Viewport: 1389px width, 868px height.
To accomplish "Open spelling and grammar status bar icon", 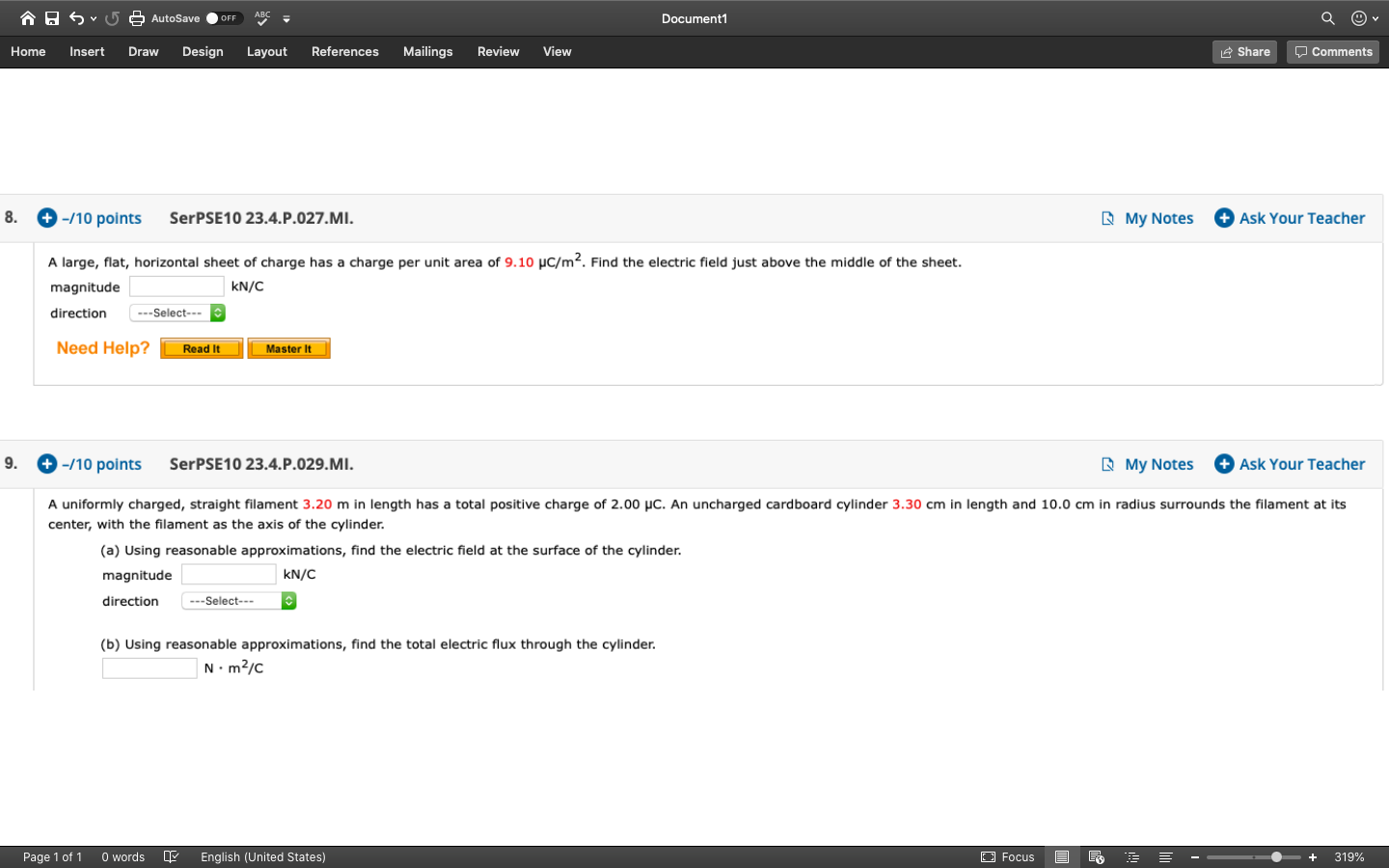I will [x=171, y=856].
